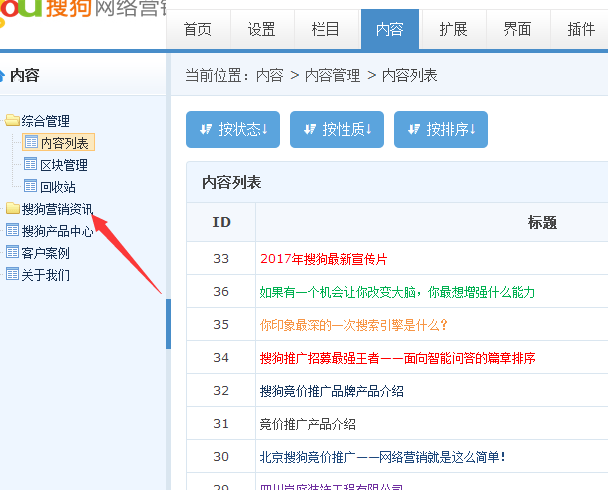Viewport: 608px width, 490px height.
Task: Open the 界面 tab
Action: tap(517, 29)
